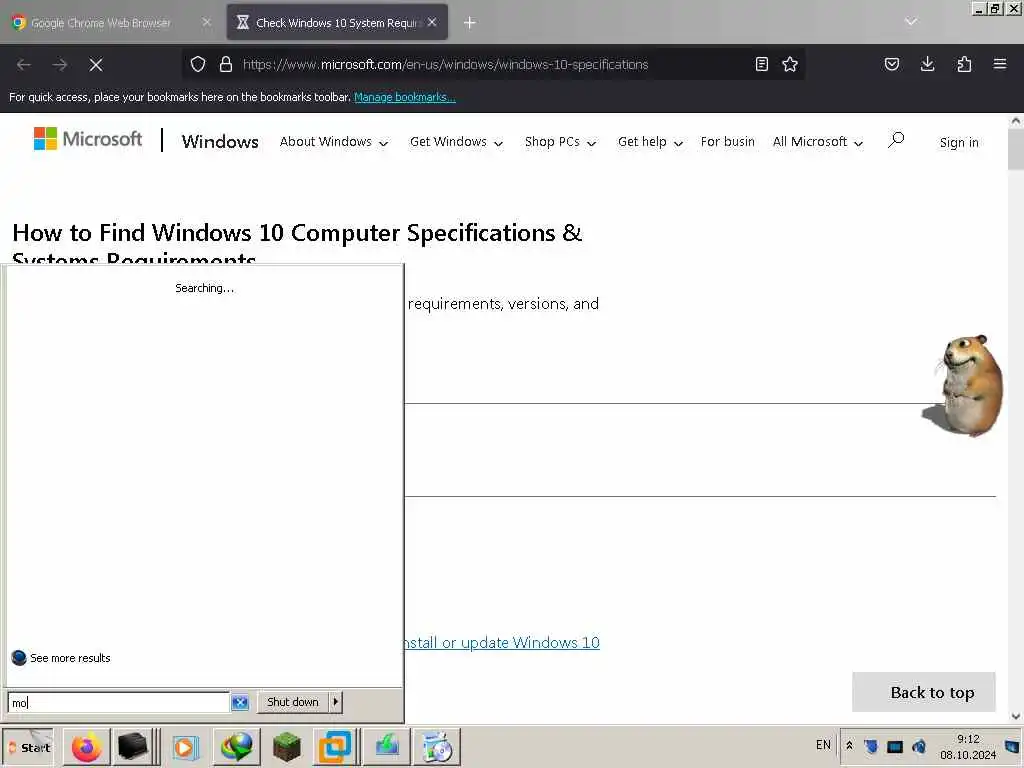Viewport: 1024px width, 768px height.
Task: Expand the Get help menu
Action: [650, 142]
